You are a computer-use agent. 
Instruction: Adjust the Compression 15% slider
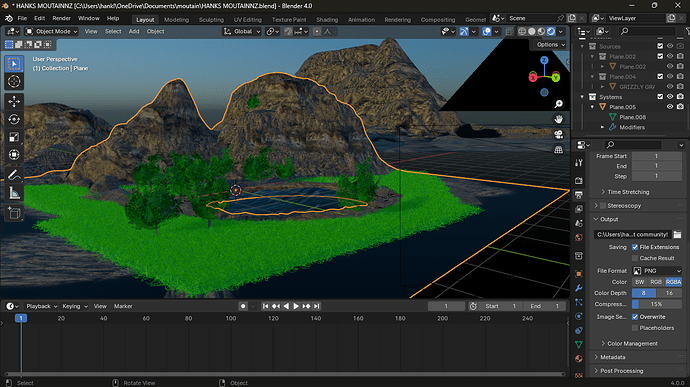(x=657, y=304)
